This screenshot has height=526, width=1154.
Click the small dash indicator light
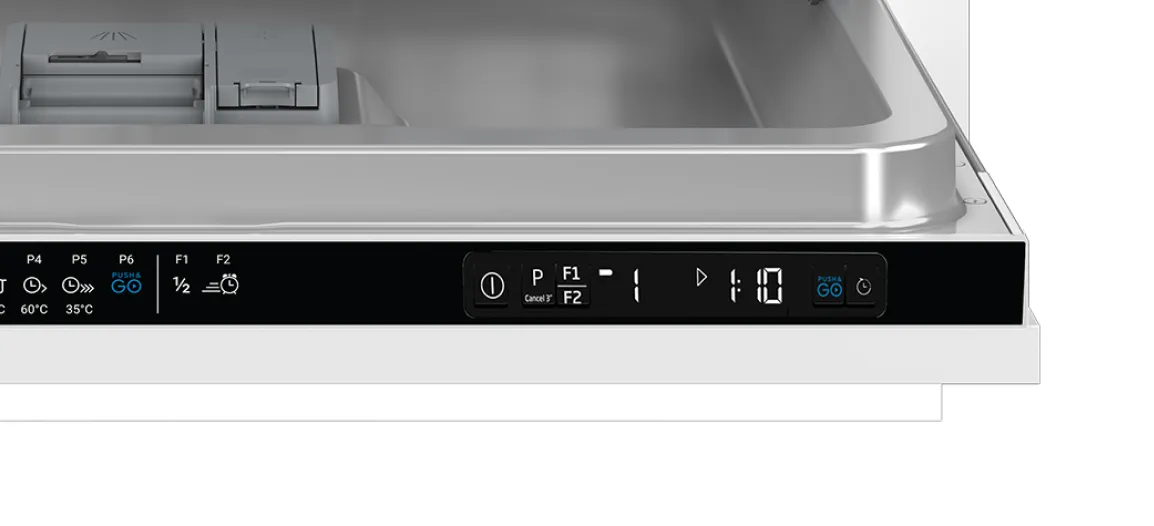(606, 272)
